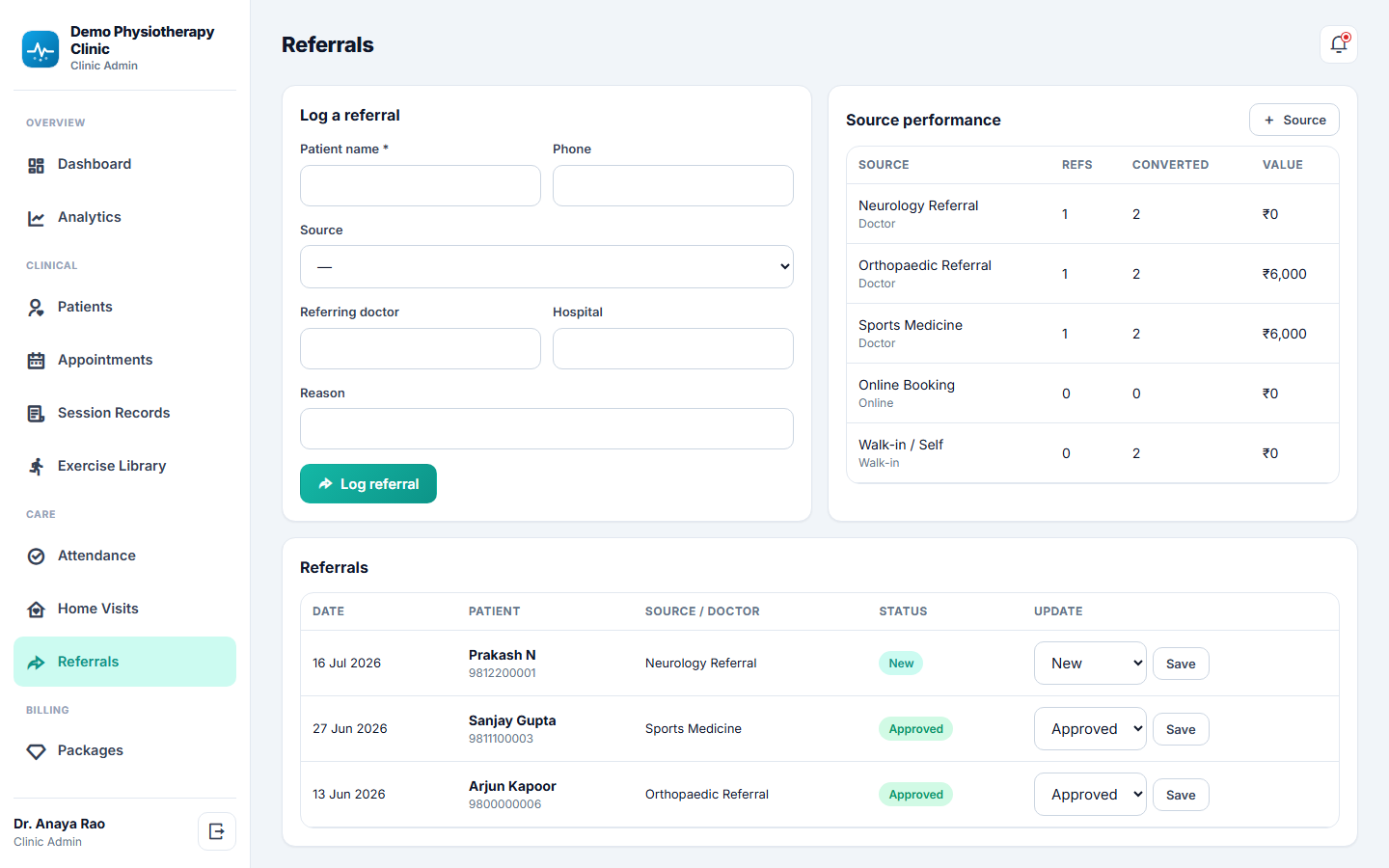Click the New status badge

pos(901,664)
